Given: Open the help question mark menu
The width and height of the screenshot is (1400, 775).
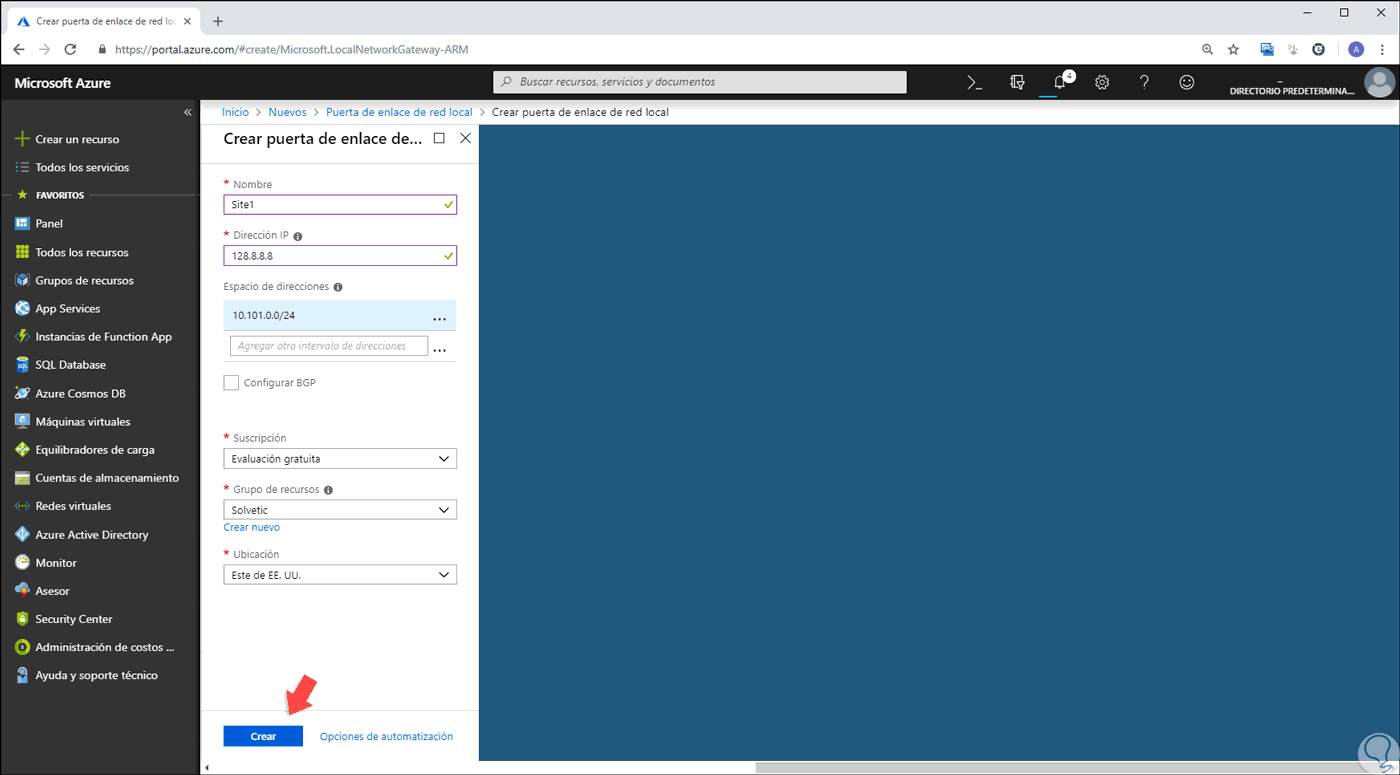Looking at the screenshot, I should pyautogui.click(x=1144, y=83).
